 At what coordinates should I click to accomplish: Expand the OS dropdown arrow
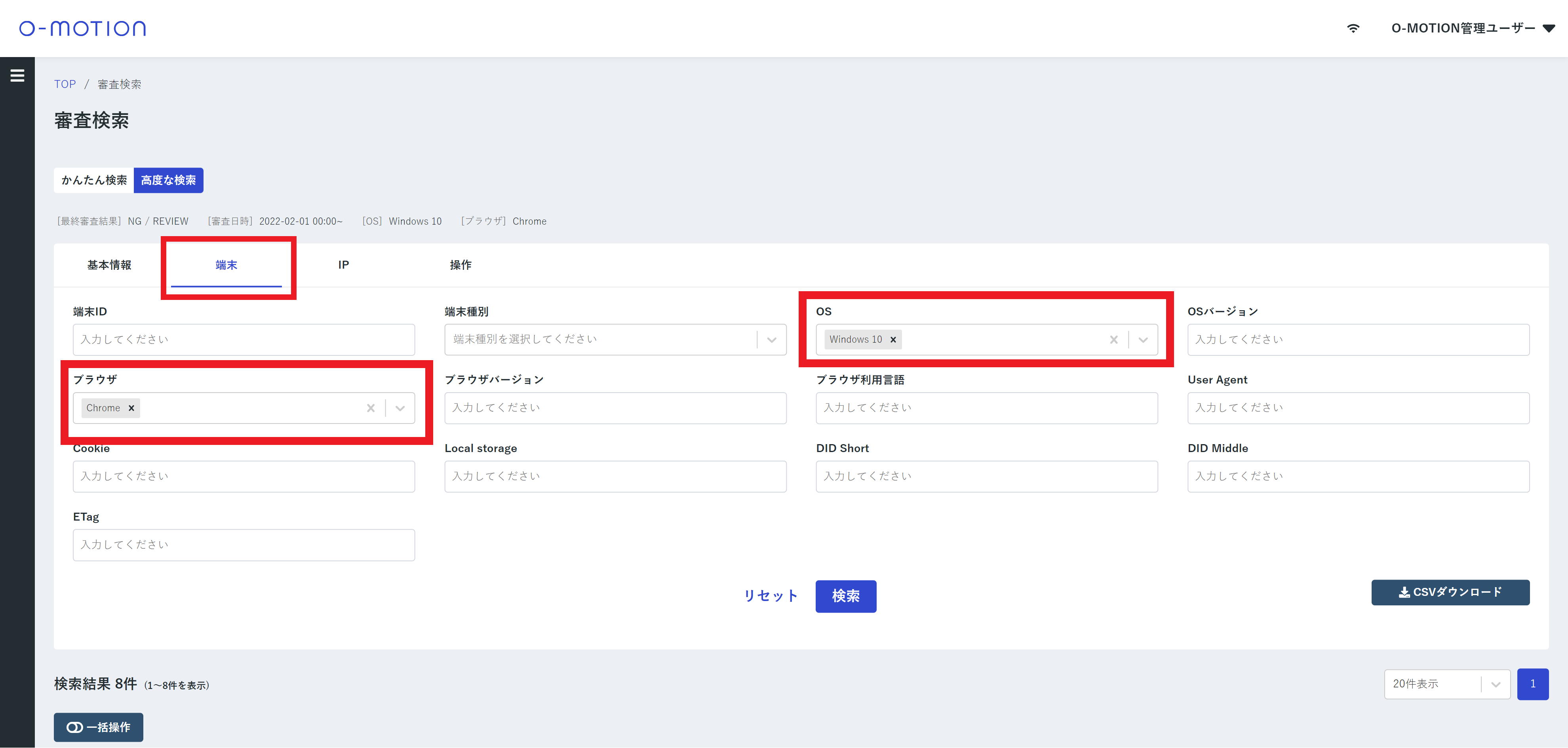(x=1142, y=340)
